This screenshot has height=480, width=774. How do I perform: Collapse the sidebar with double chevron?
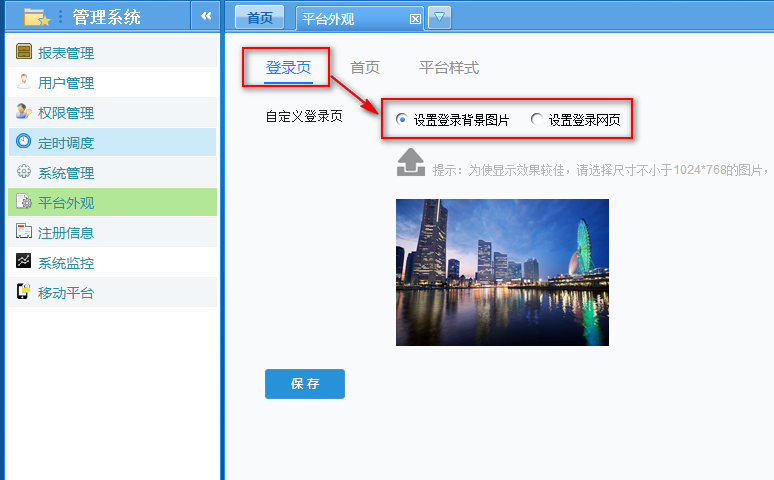(206, 16)
